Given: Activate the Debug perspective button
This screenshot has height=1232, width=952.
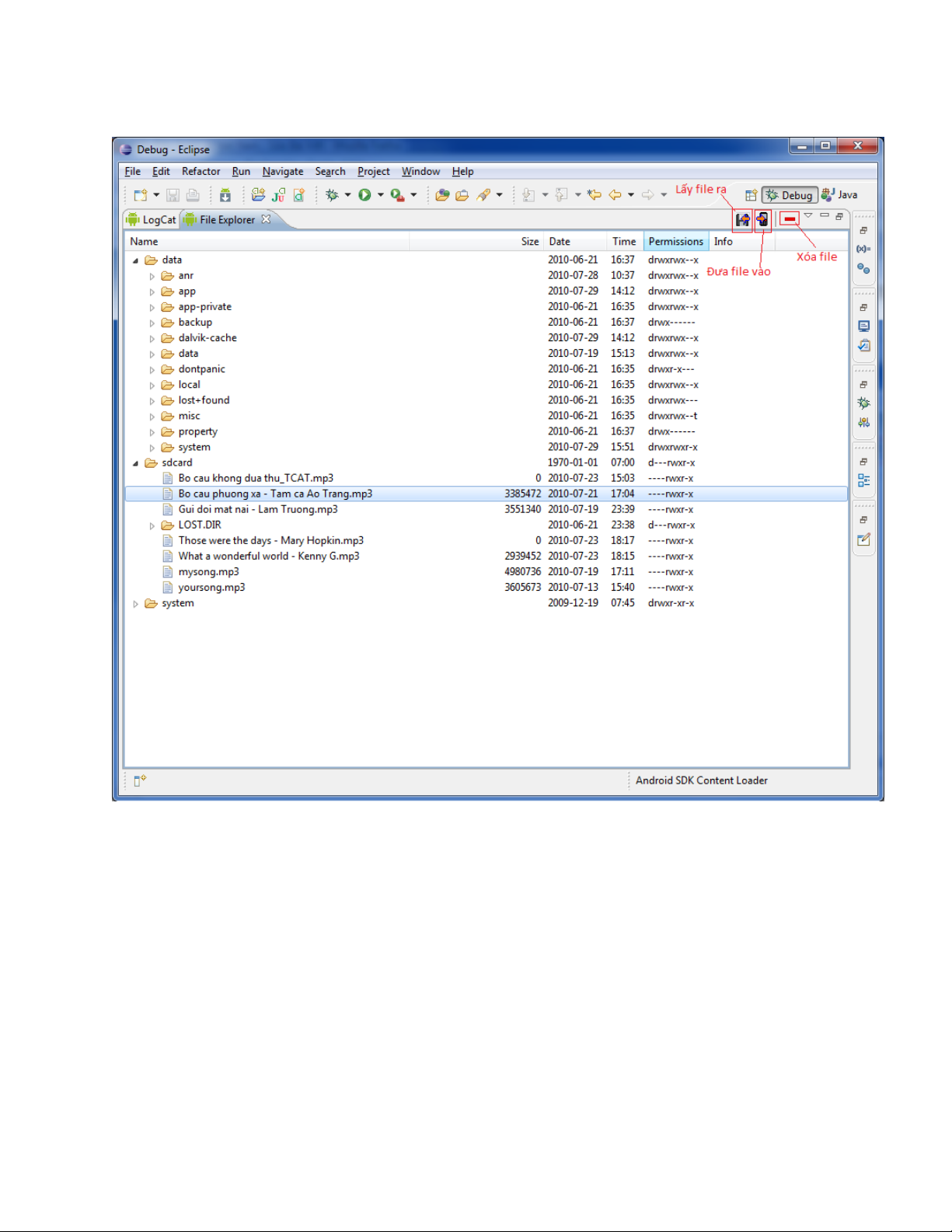Looking at the screenshot, I should pyautogui.click(x=790, y=195).
